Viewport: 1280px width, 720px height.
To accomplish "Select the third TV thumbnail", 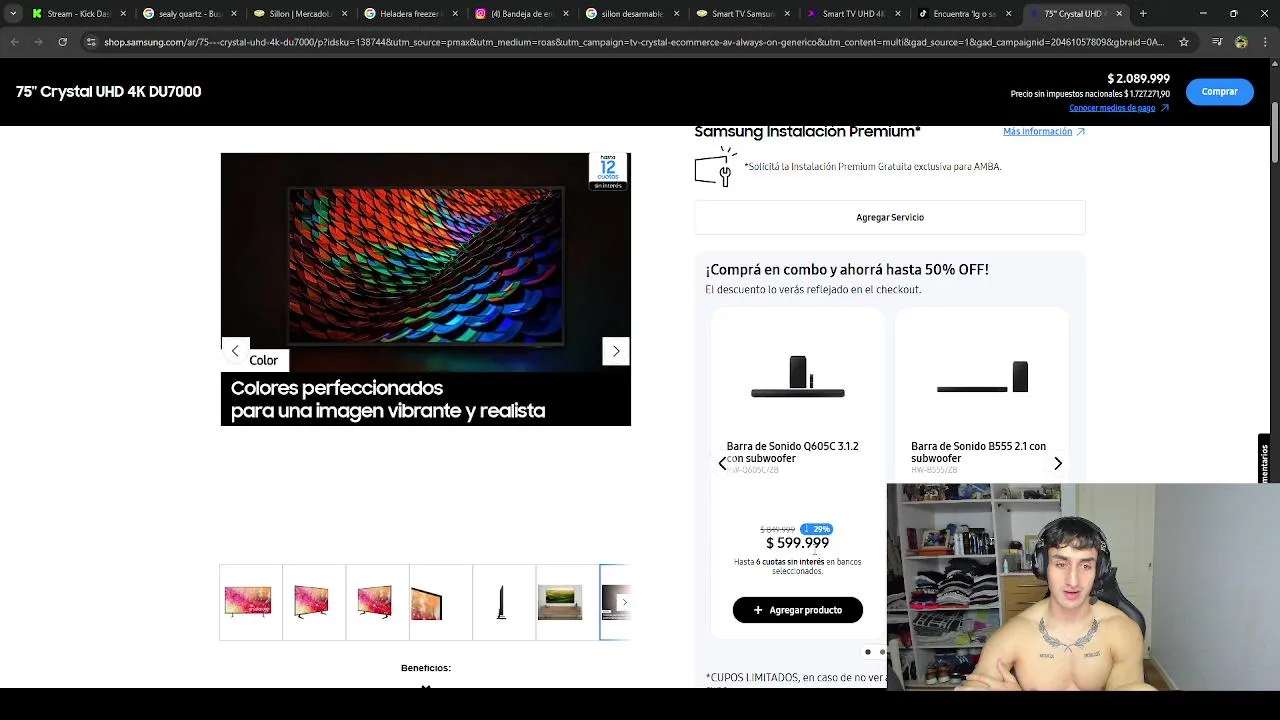I will [x=375, y=602].
